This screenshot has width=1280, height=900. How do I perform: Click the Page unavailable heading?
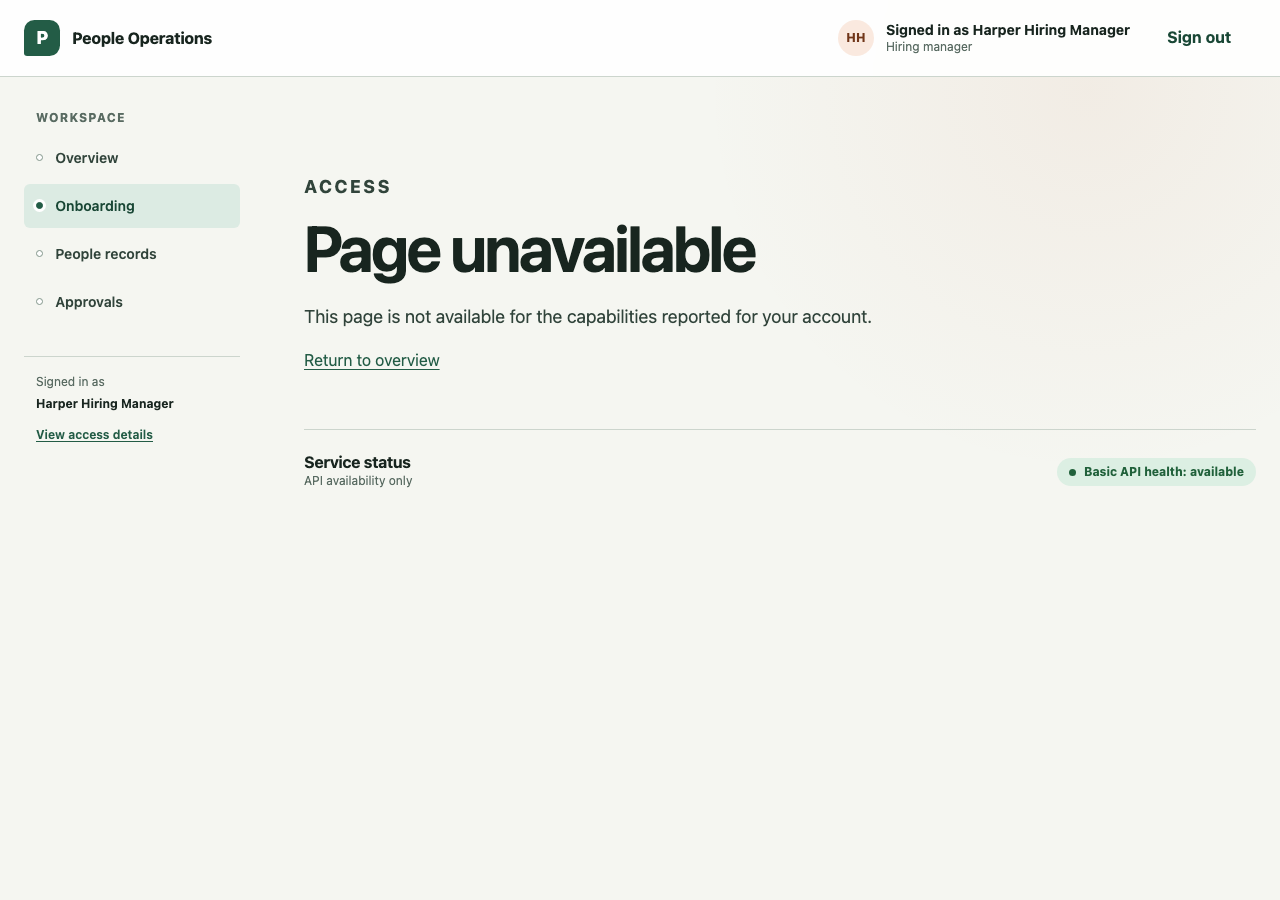529,250
